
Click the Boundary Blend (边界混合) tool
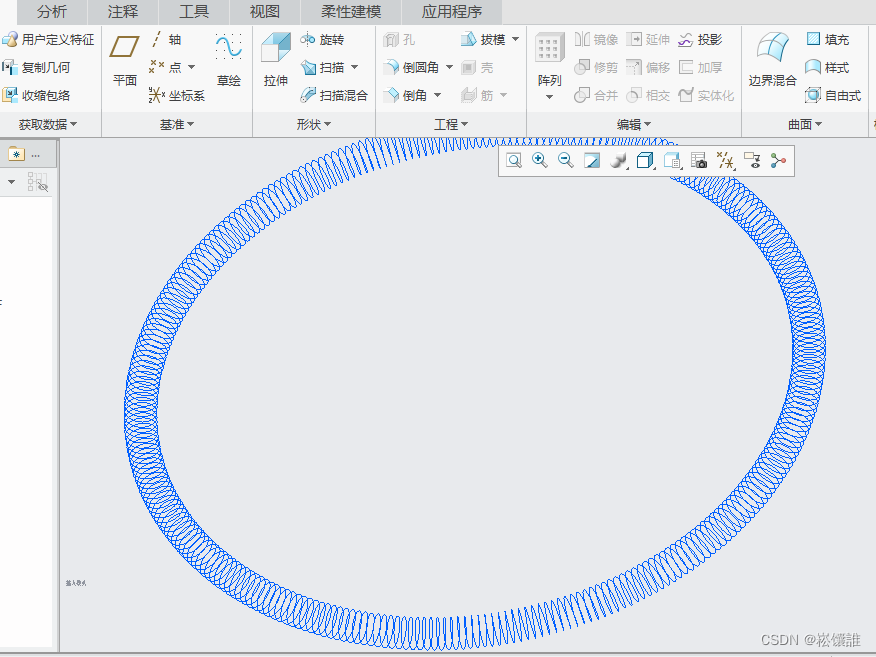click(772, 60)
